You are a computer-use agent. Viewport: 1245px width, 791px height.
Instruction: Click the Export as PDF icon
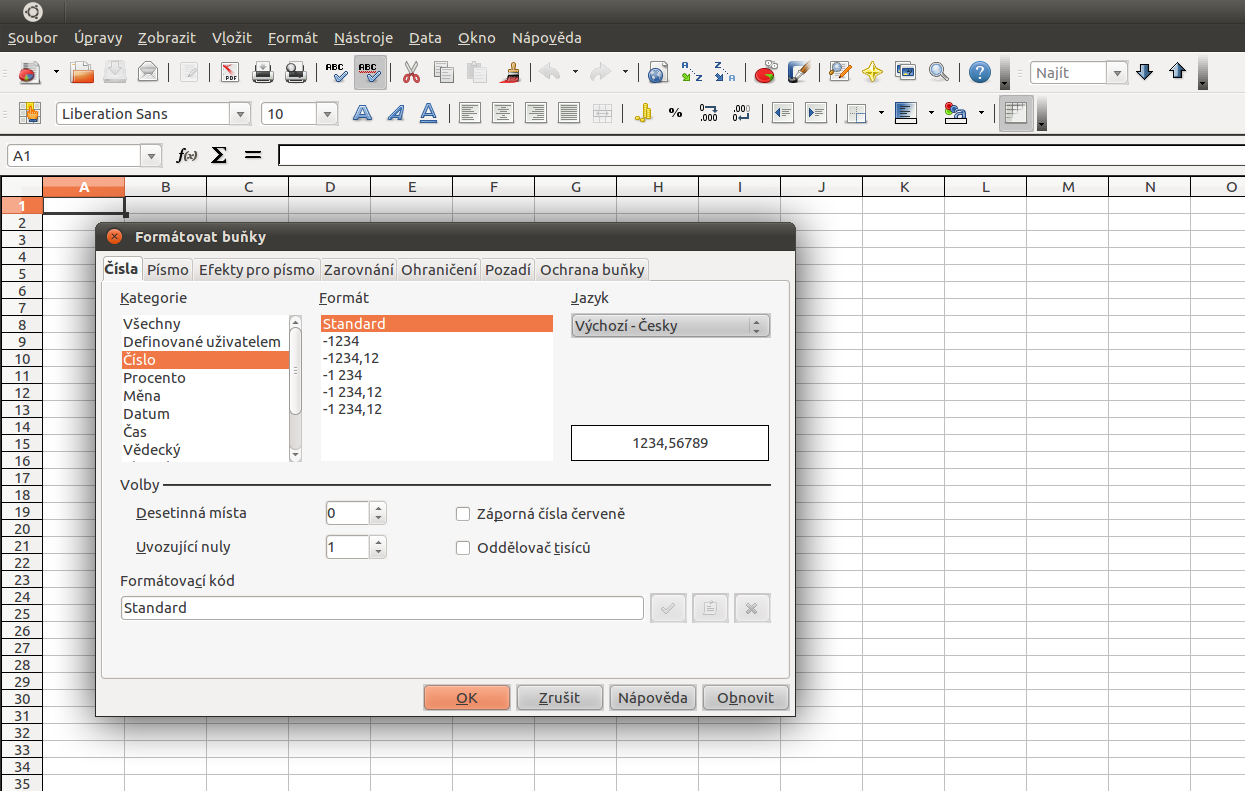click(x=230, y=72)
